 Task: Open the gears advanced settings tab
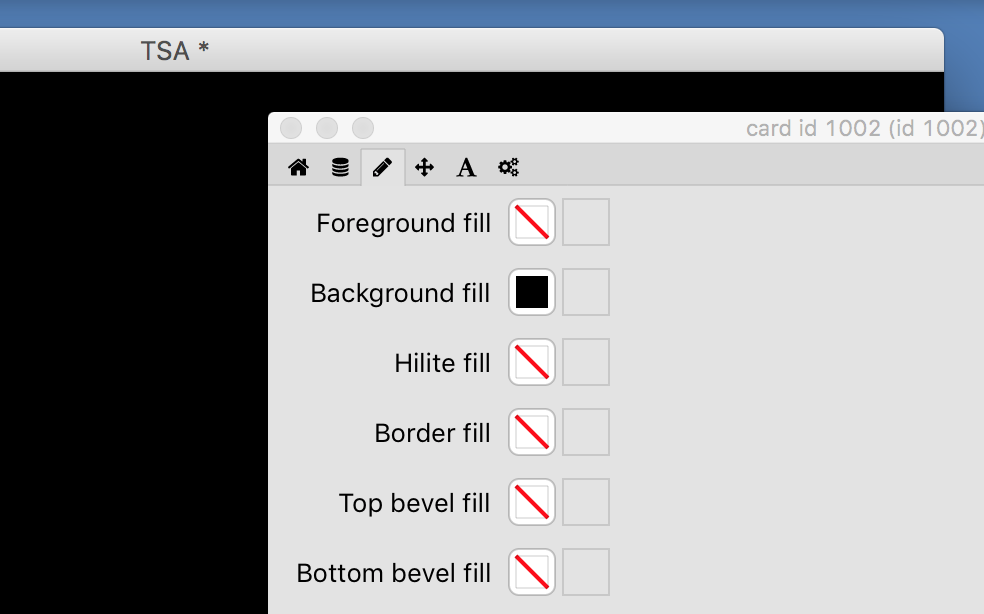508,167
